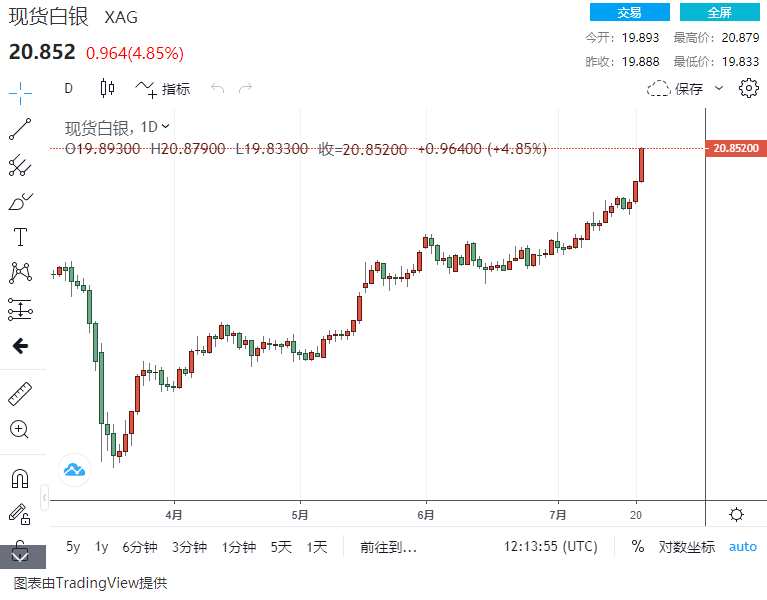Collapse the 现货白银 1D legend chevron
This screenshot has height=600, width=767.
[166, 126]
